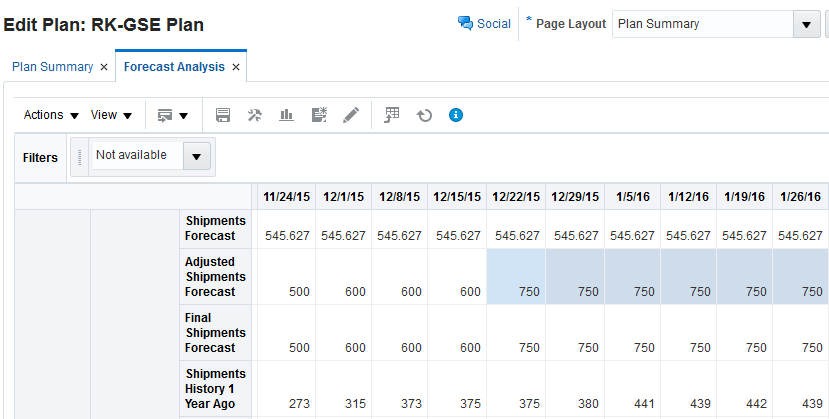Click the table drill icon with arrow
This screenshot has width=829, height=419.
tap(393, 115)
